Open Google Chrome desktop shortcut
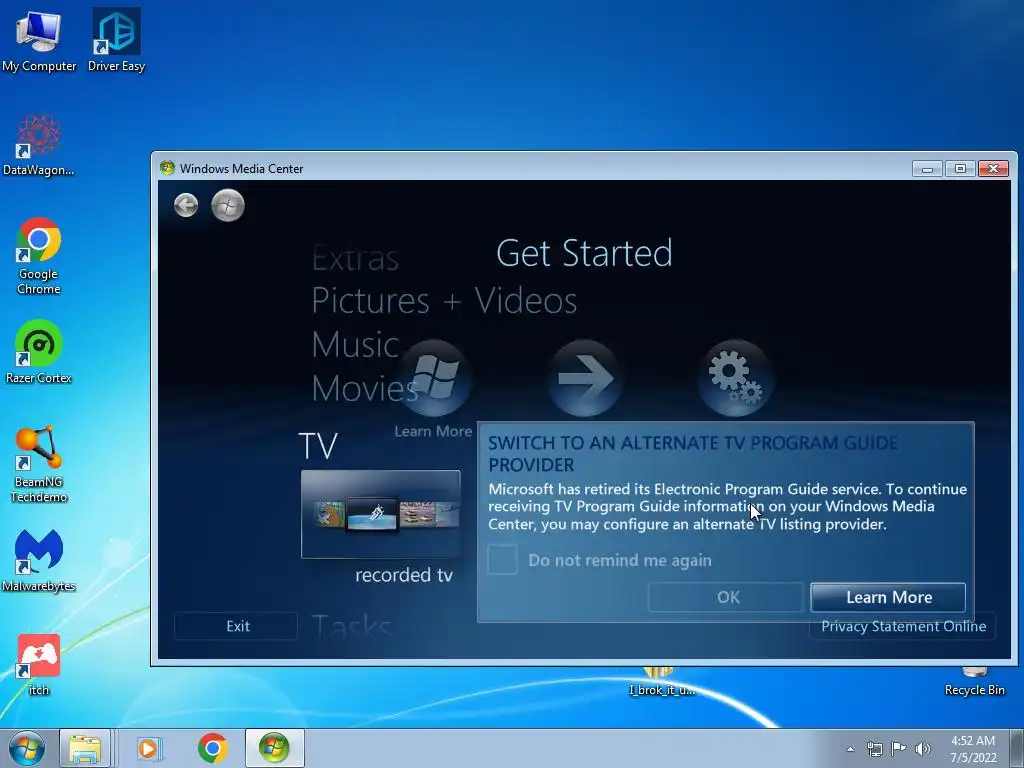Image resolution: width=1024 pixels, height=768 pixels. (39, 256)
